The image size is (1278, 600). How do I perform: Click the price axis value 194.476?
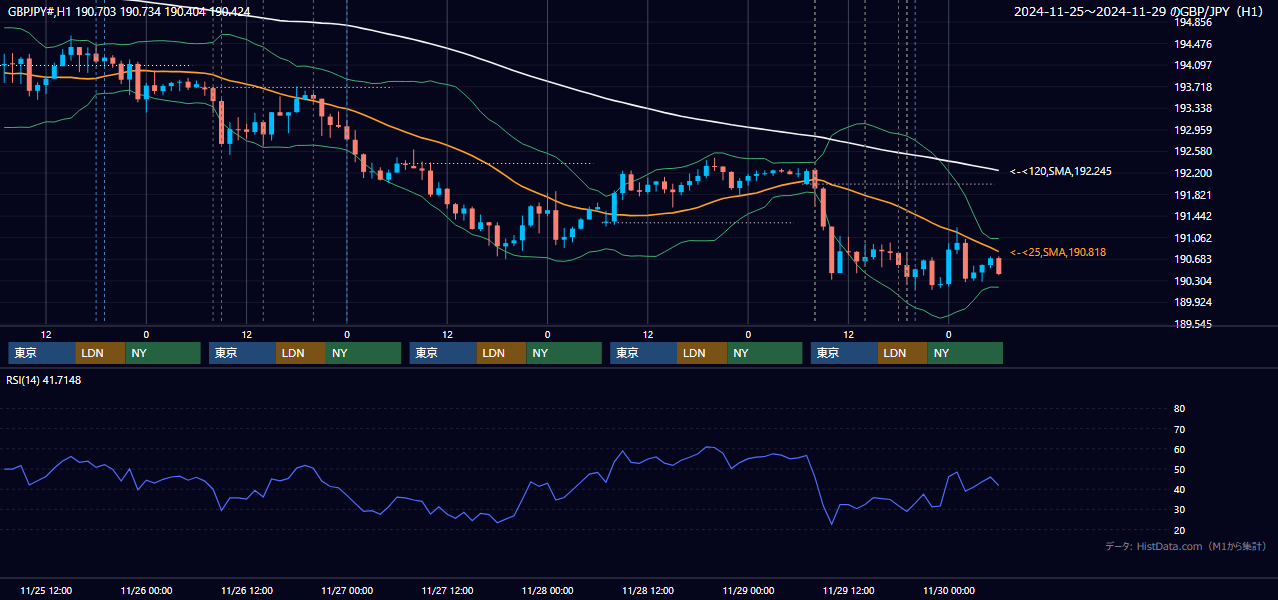(x=1193, y=44)
